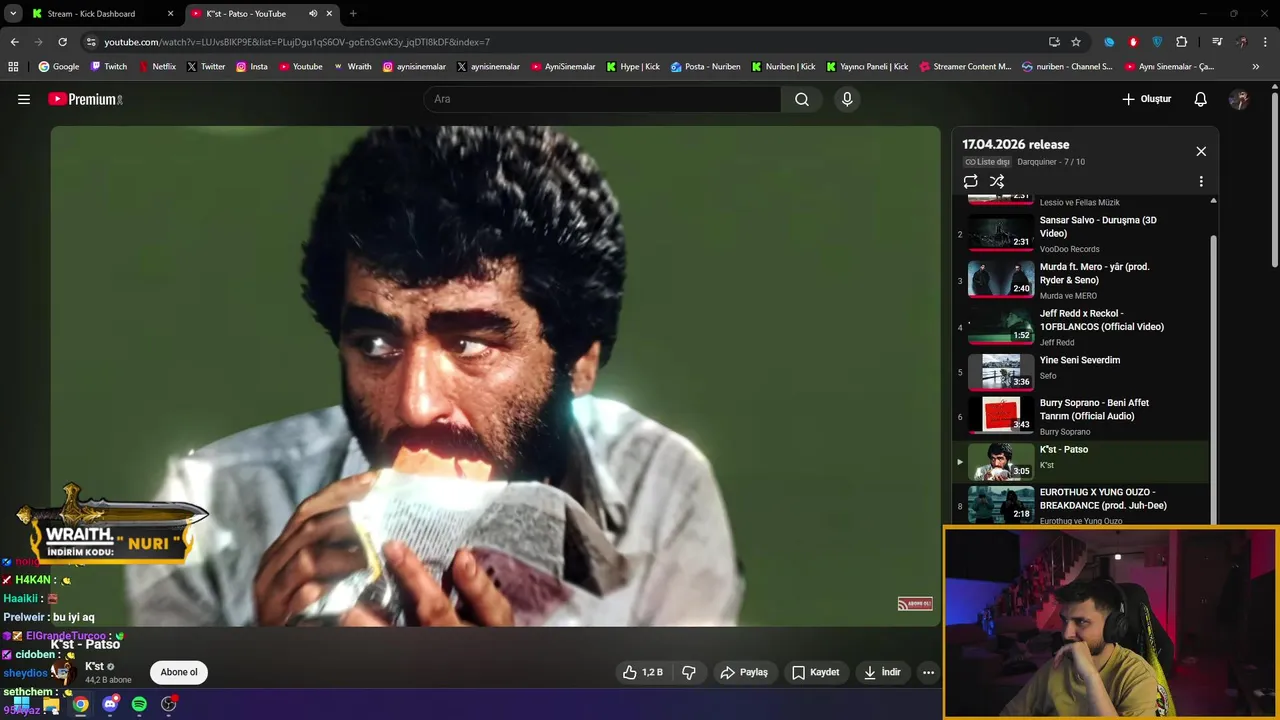Play Burry Soprano - Beni Affet Tanrım
The height and width of the screenshot is (720, 1280).
[1080, 416]
